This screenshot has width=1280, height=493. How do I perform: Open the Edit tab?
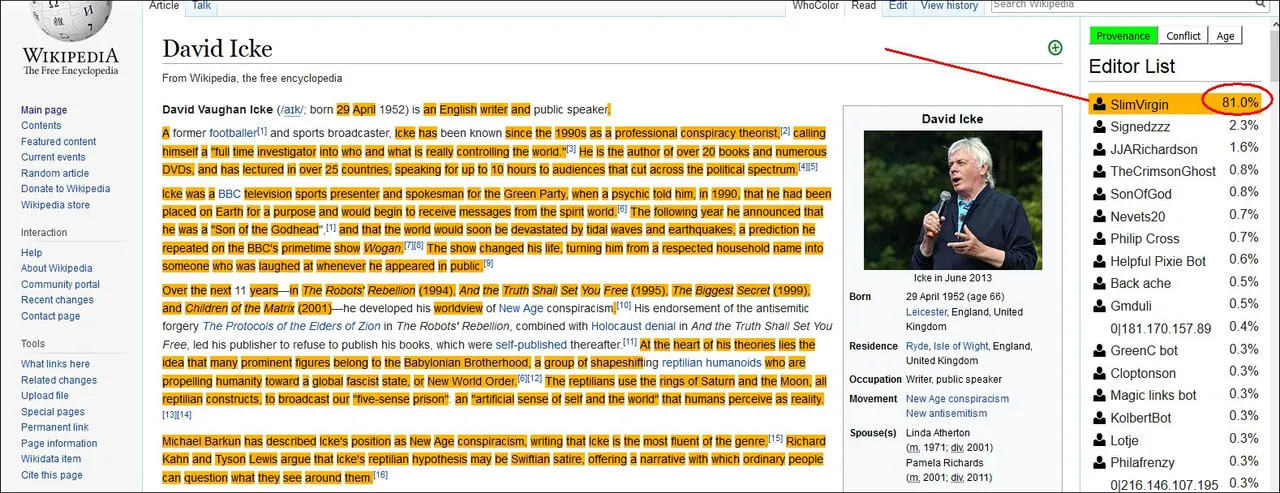coord(898,6)
